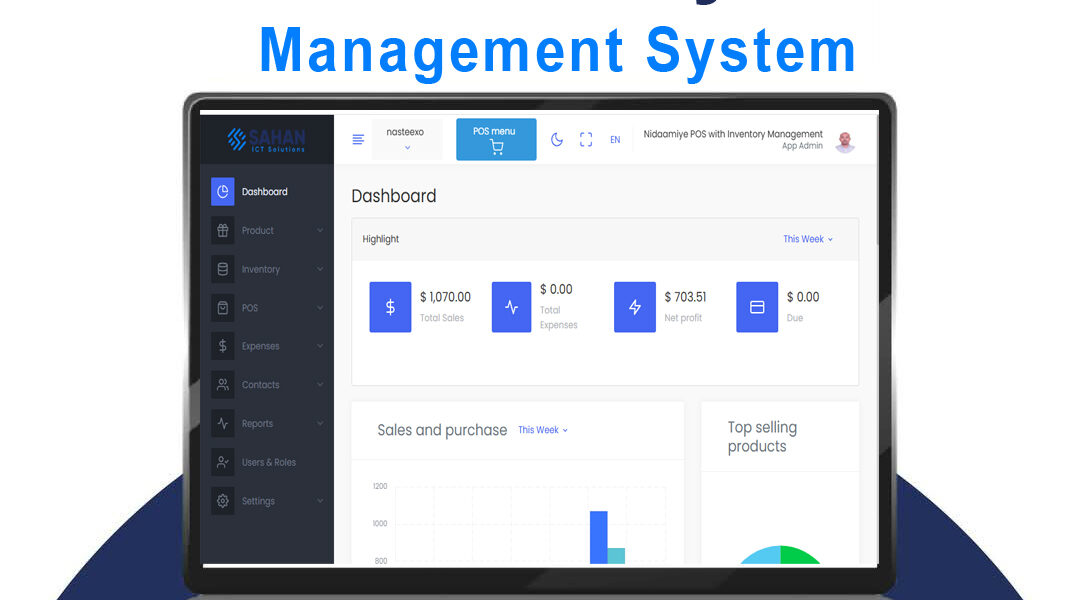1080x600 pixels.
Task: Click the Dashboard page heading
Action: tap(394, 196)
